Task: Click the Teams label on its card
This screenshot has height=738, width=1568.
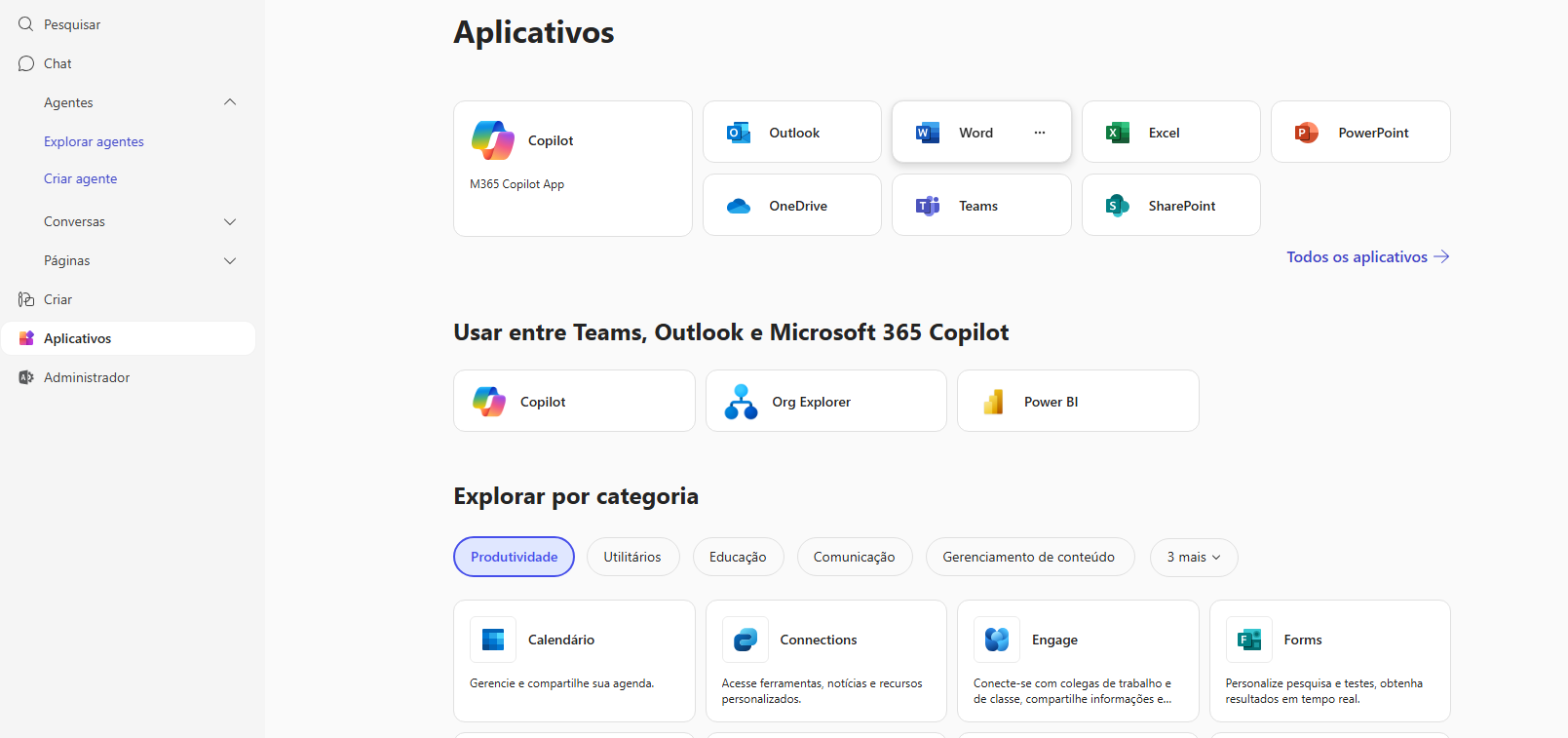Action: 977,206
